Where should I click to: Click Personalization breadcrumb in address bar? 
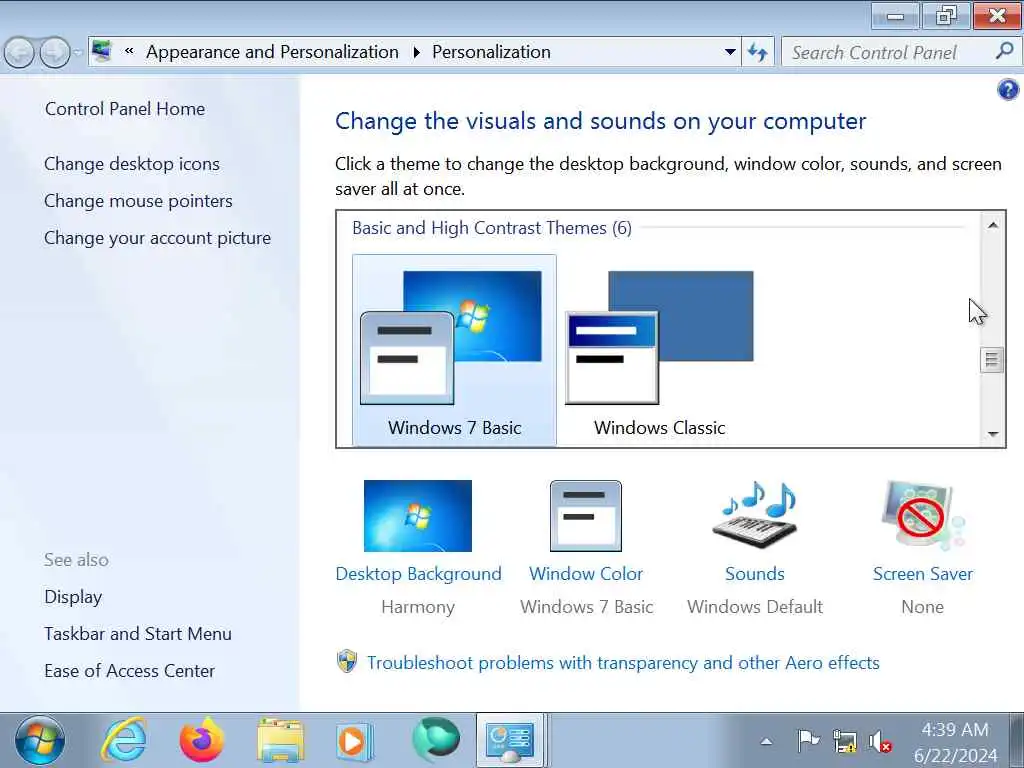(491, 52)
